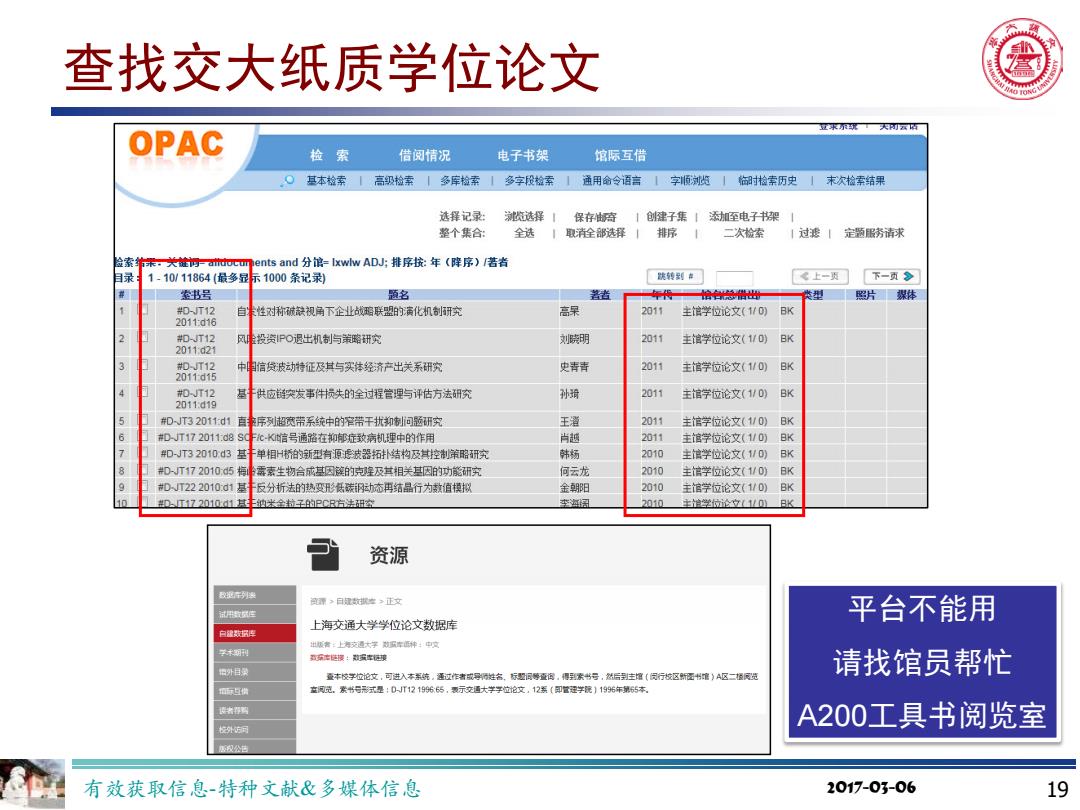
Task: Click the black 数据库链接 hyperlink
Action: click(x=370, y=658)
